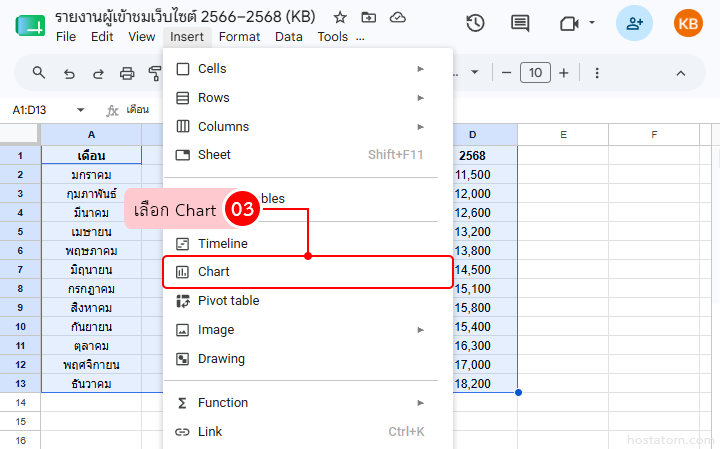Decrease font size minus button
This screenshot has width=720, height=449.
506,73
